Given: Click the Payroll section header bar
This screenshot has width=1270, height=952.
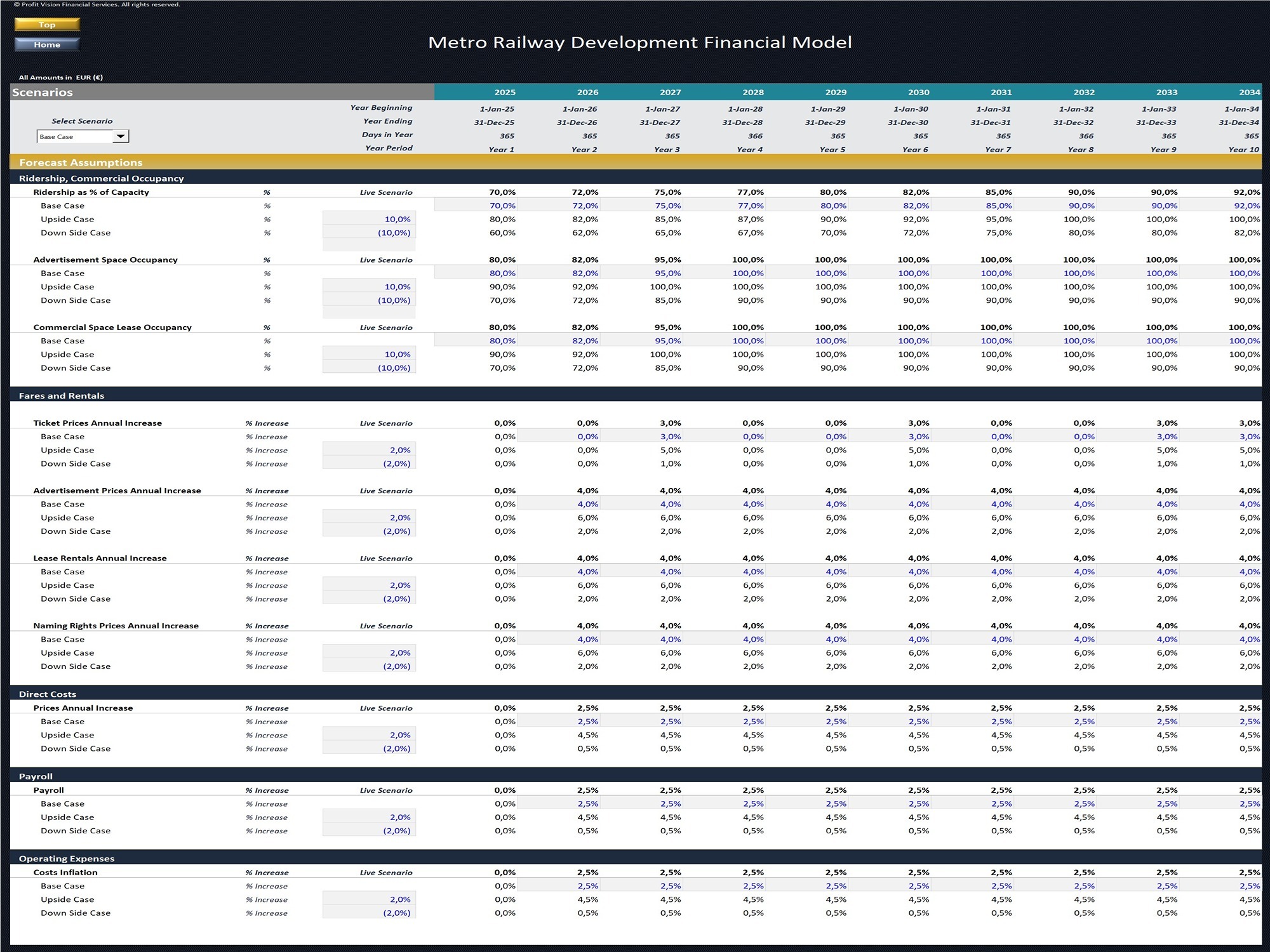Looking at the screenshot, I should [636, 776].
